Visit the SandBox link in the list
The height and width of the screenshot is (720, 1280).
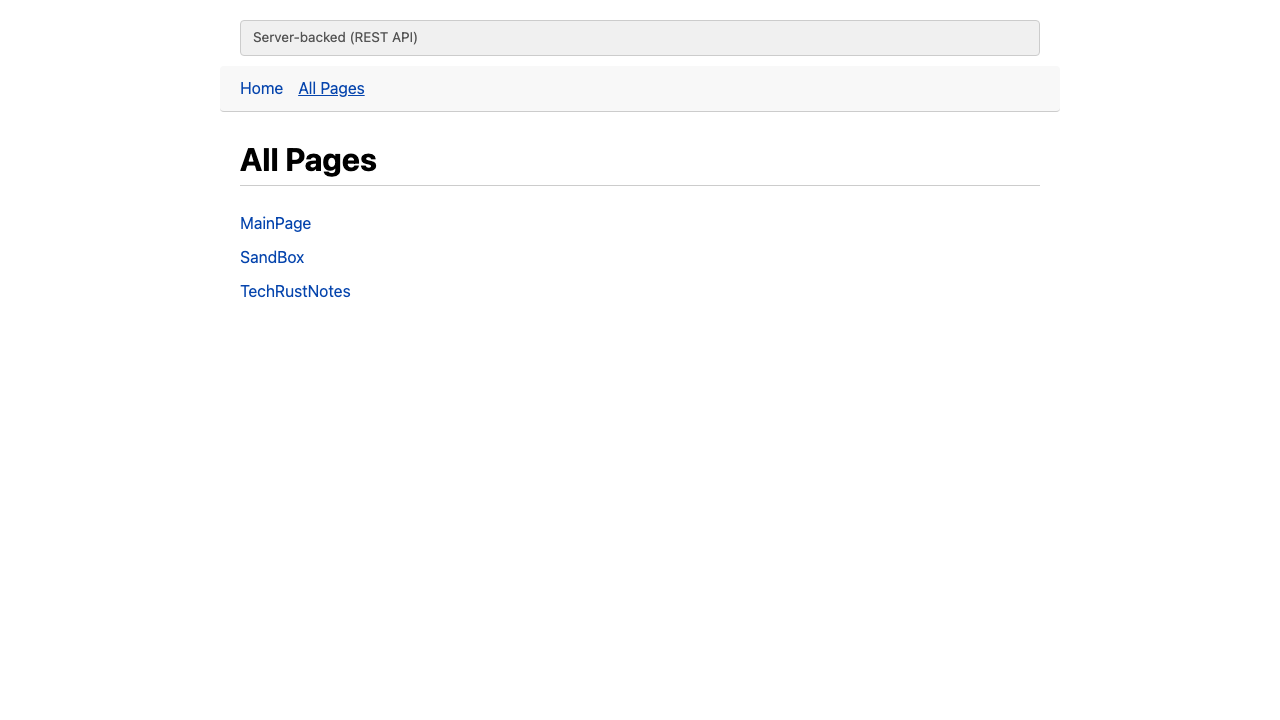coord(272,257)
